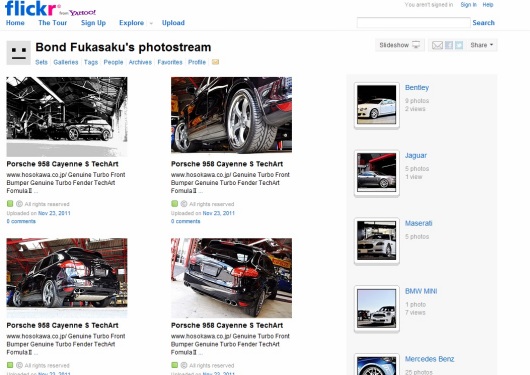Screen dimensions: 530x375
Task: Open the Favorites tab
Action: click(170, 62)
